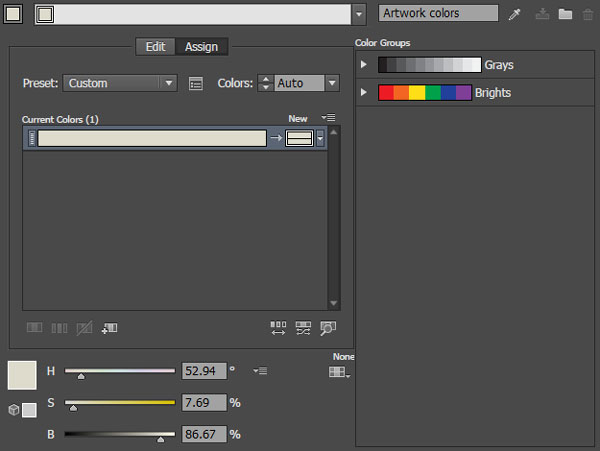Click the Save changes to color group icon
The image size is (600, 451).
coord(542,14)
